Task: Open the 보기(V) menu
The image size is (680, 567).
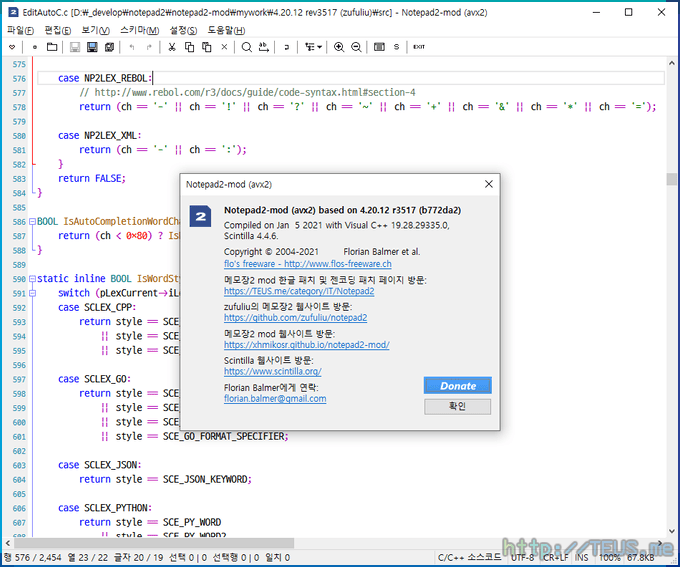Action: (95, 30)
